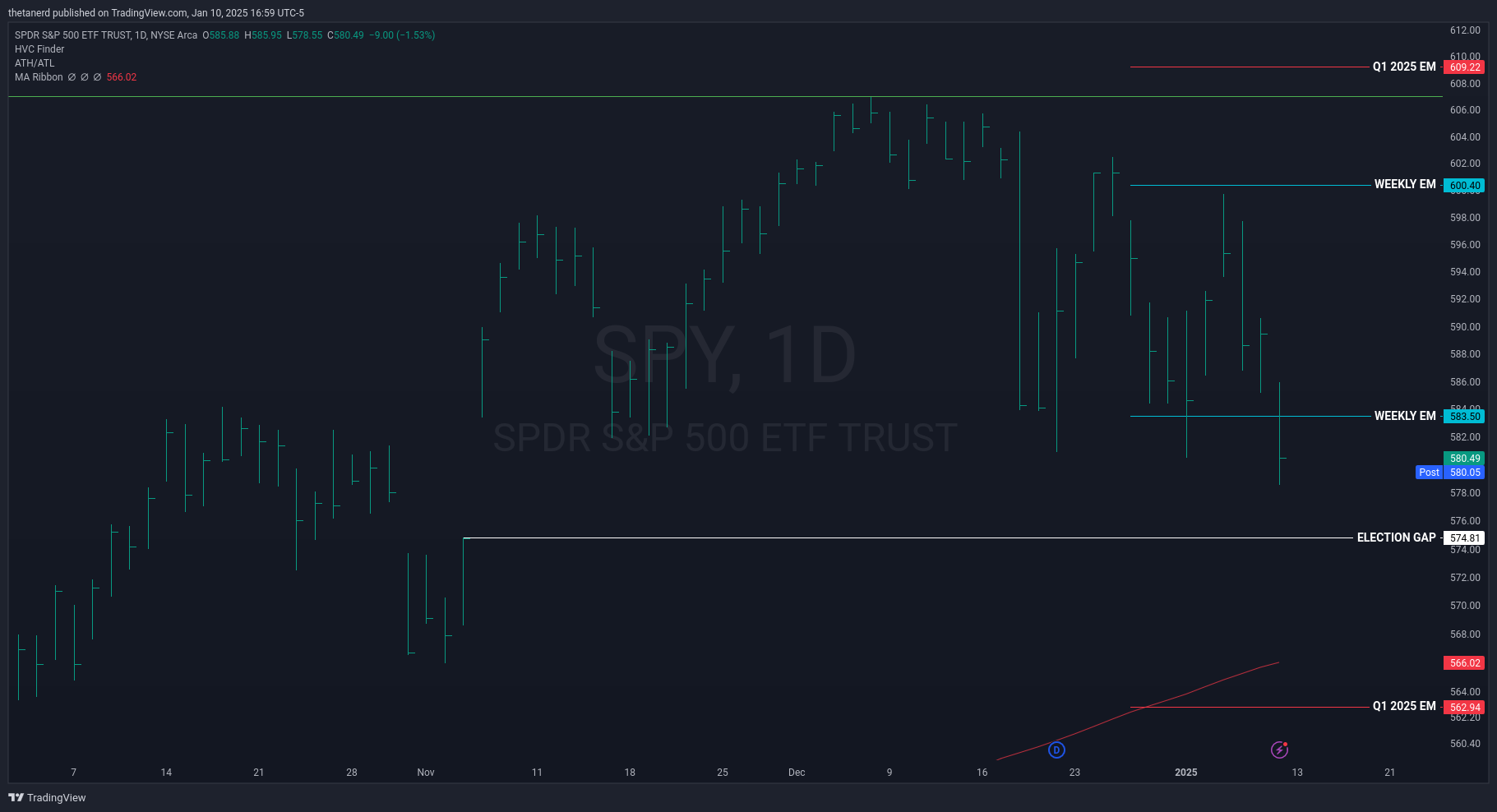Screen dimensions: 1497x812
Task: Click the TradingView logo at bottom left
Action: (x=47, y=797)
